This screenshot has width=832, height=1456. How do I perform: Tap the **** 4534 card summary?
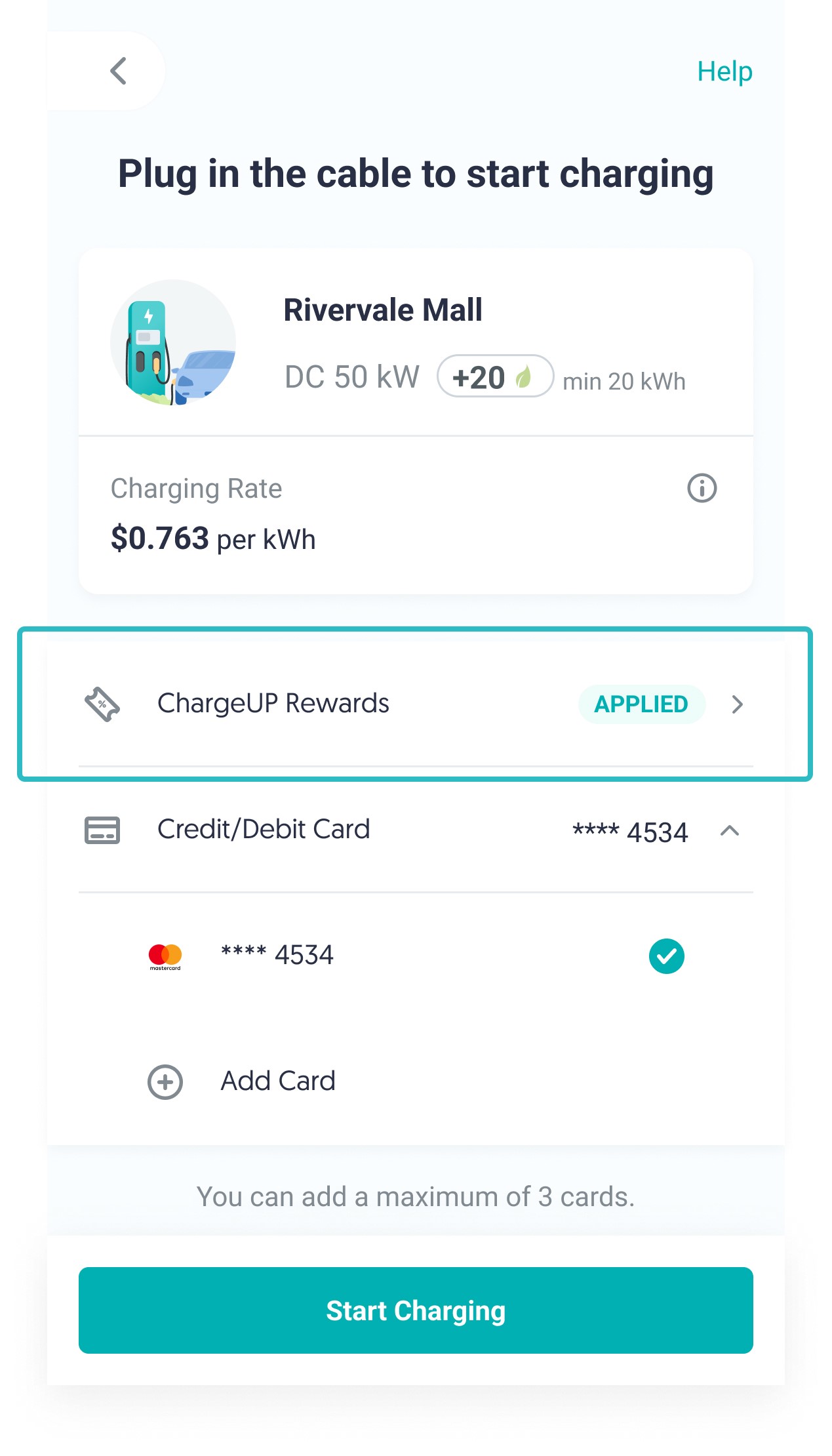[629, 832]
